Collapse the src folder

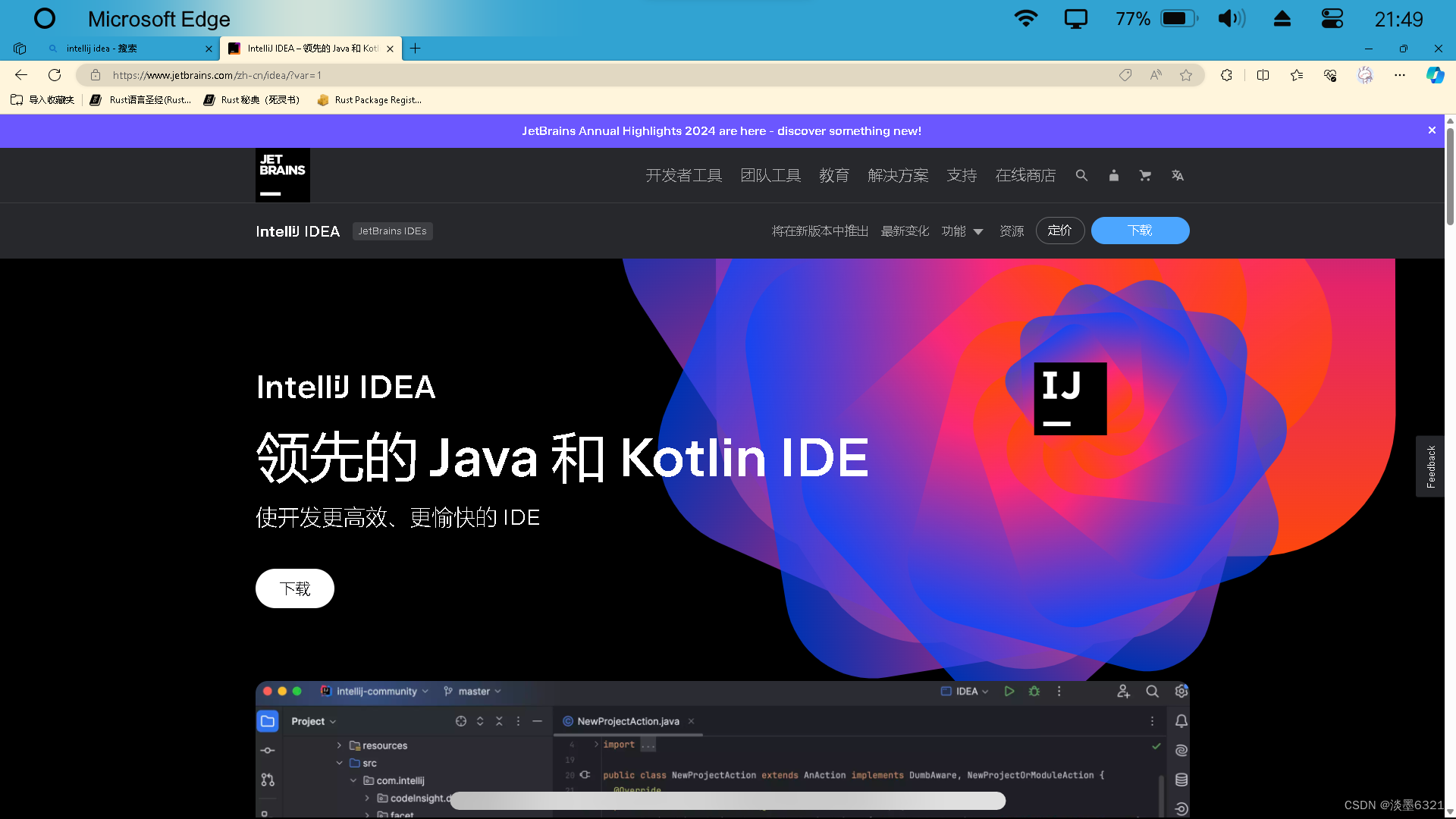(339, 763)
